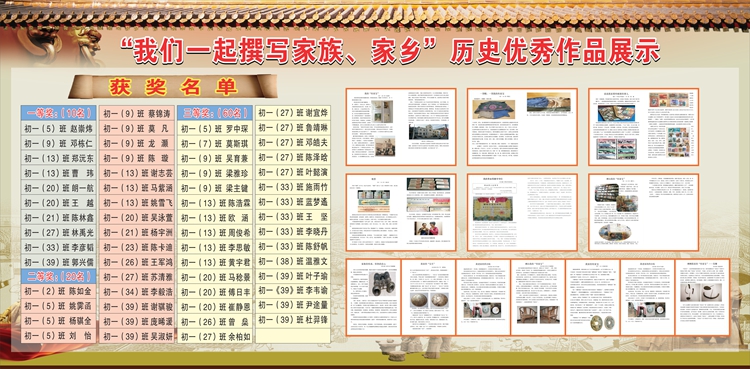This screenshot has height=369, width=750.
Task: Select the 三等奖:(60名) header
Action: pos(215,113)
